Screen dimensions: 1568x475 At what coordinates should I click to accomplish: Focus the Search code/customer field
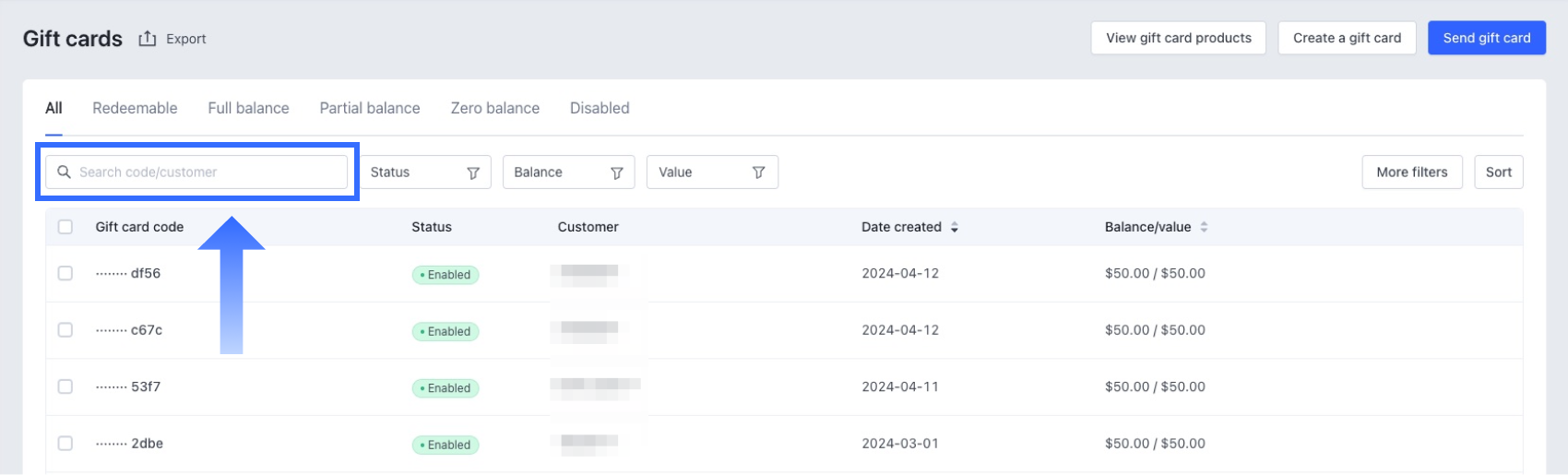click(x=208, y=172)
